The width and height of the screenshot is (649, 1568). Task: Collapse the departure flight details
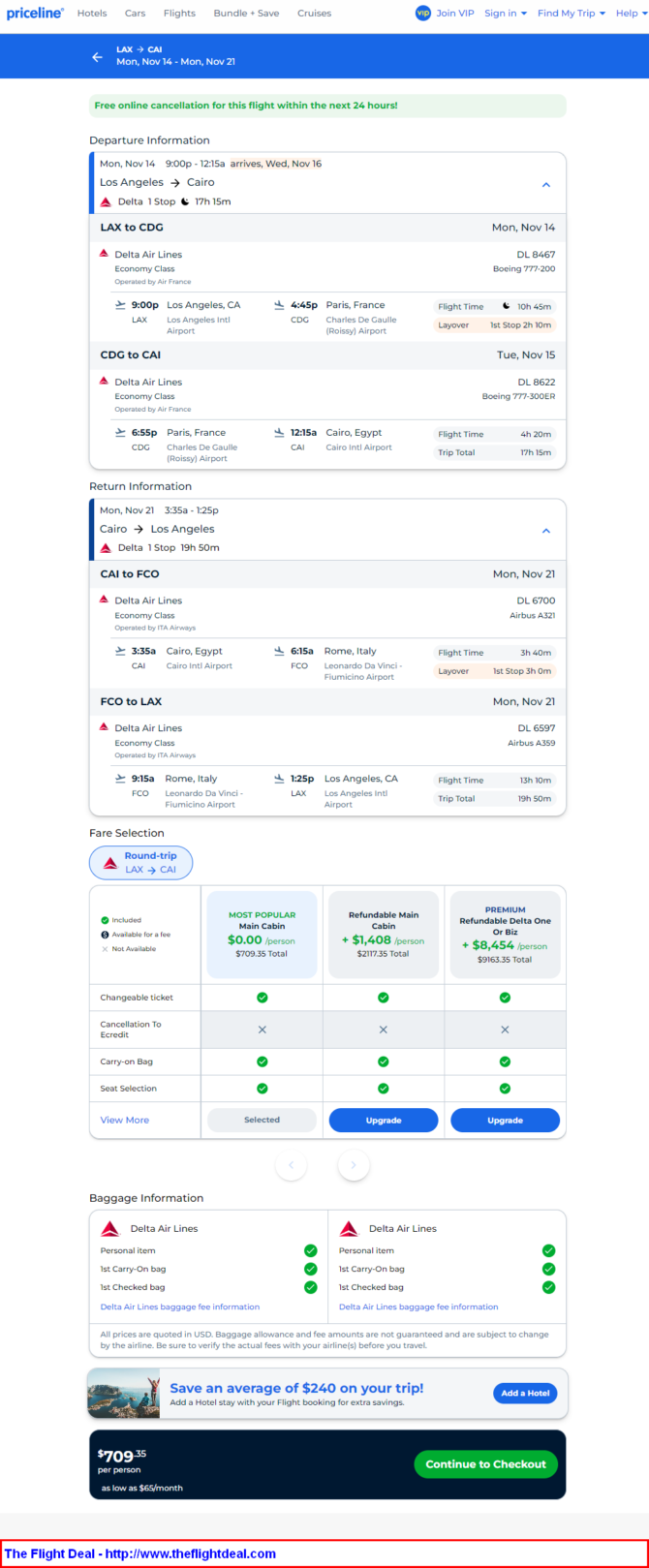click(546, 184)
